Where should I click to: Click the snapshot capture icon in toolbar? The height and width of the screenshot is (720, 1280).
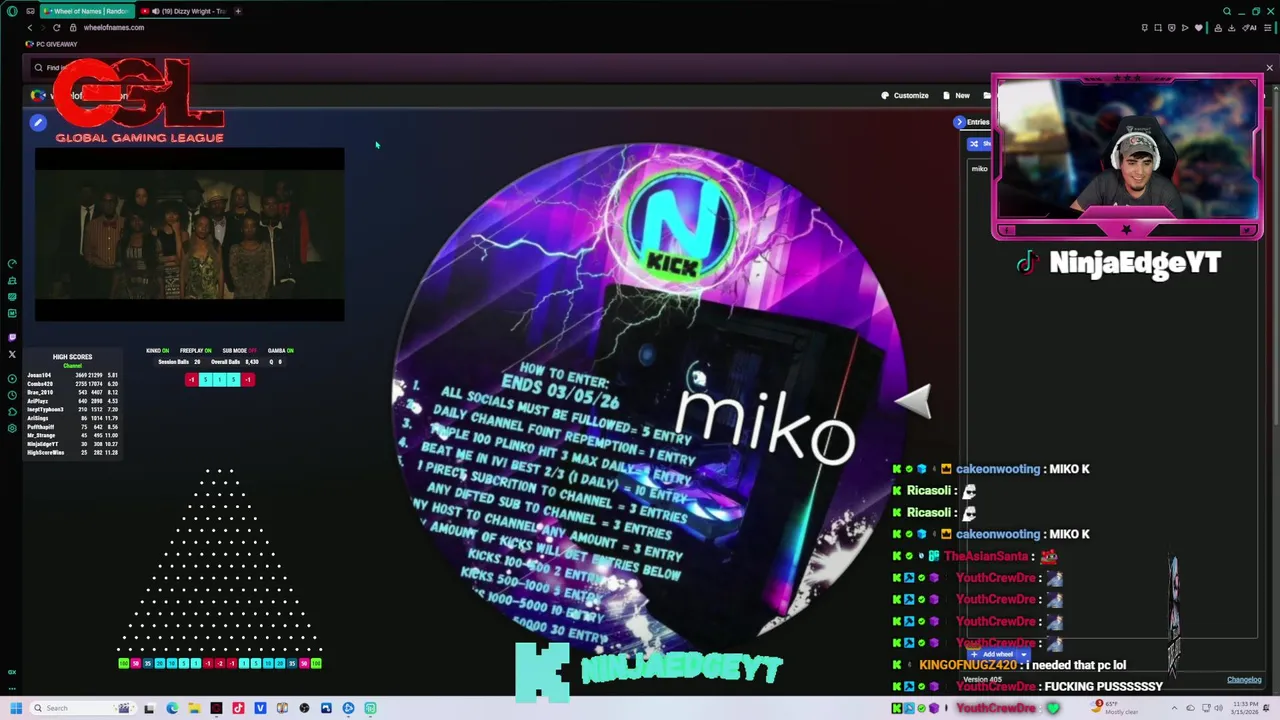click(x=1158, y=27)
